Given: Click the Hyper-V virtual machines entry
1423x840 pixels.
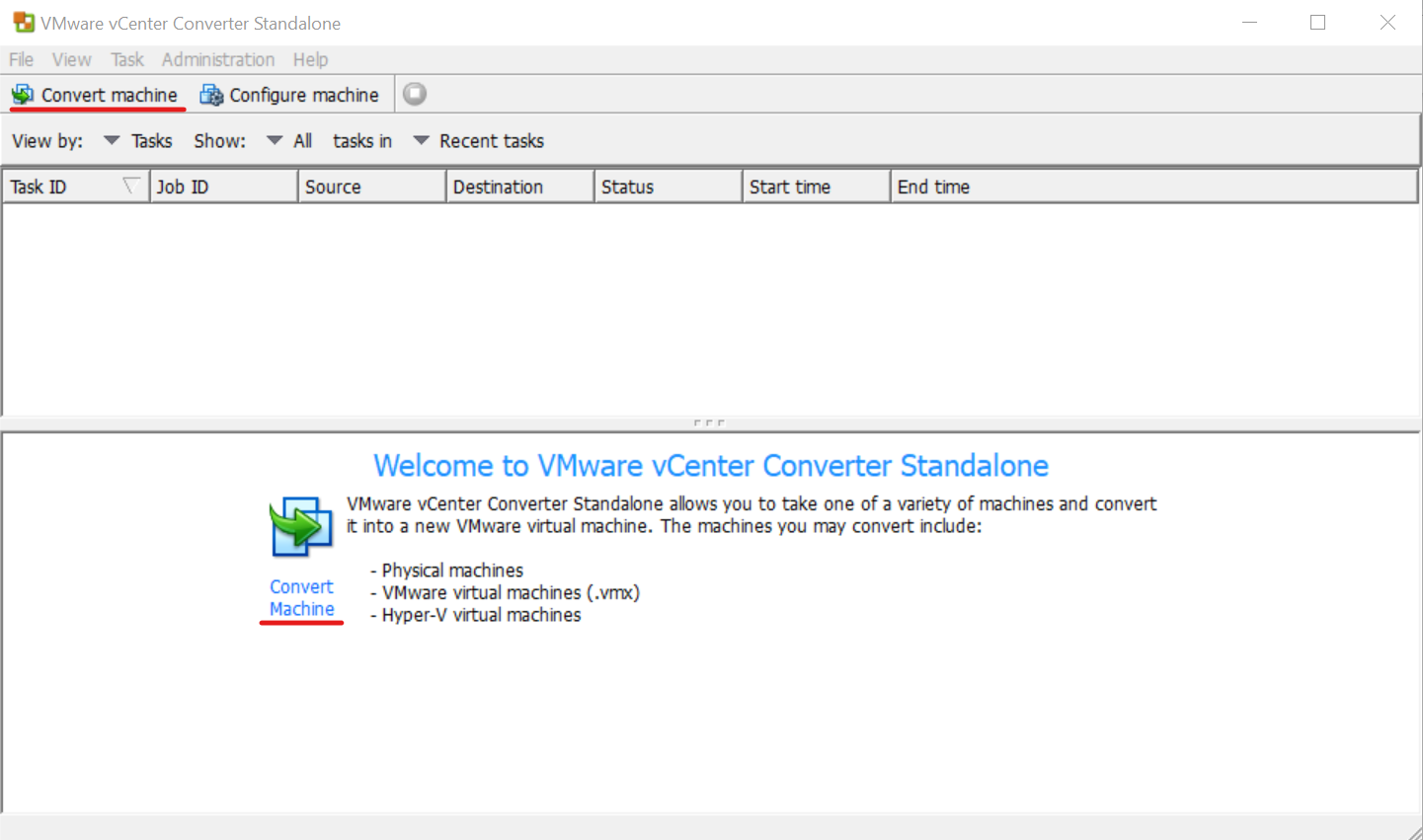Looking at the screenshot, I should (476, 615).
